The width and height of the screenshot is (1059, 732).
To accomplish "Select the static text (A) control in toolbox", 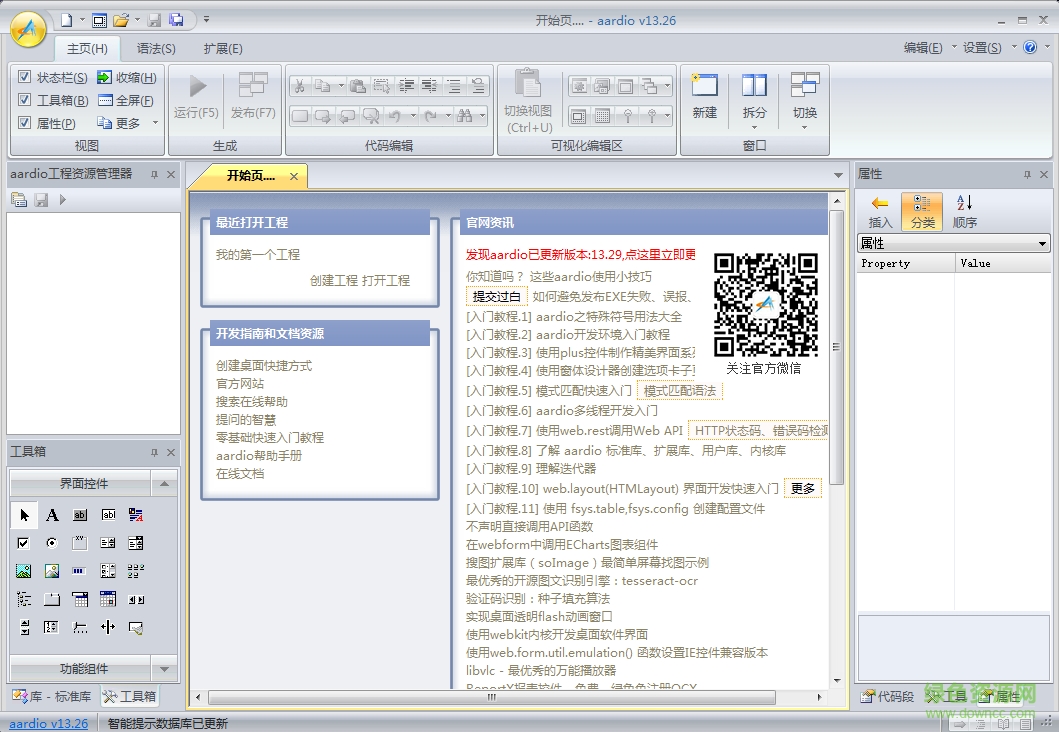I will tap(52, 514).
